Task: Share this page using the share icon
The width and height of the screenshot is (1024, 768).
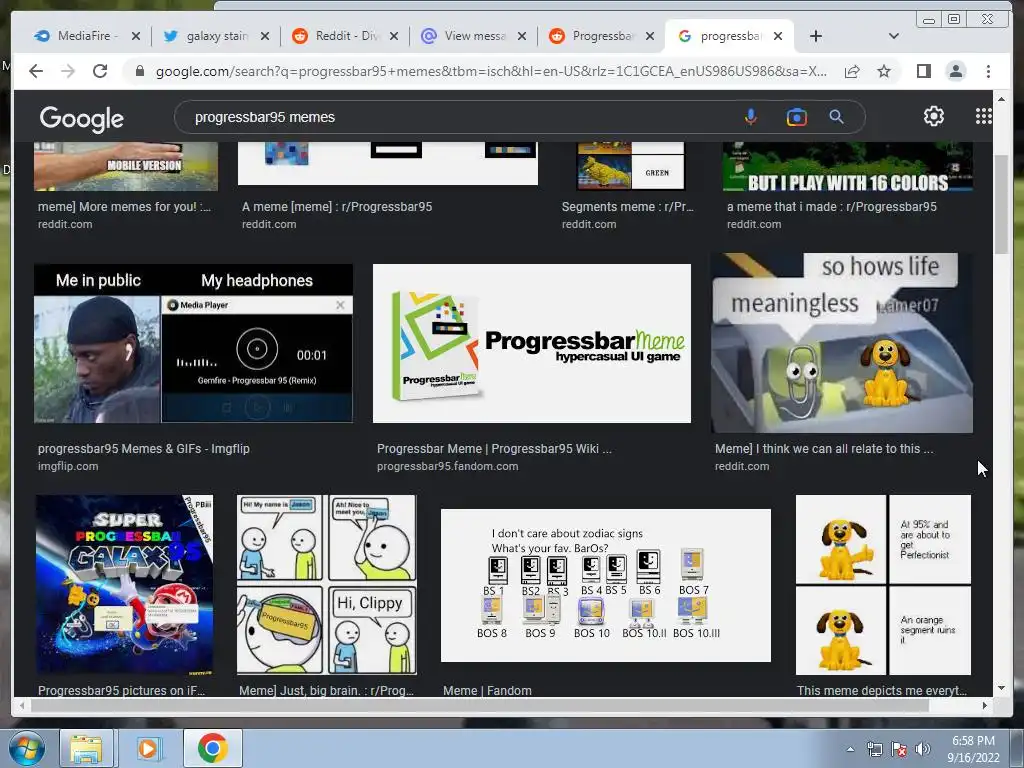Action: point(852,71)
